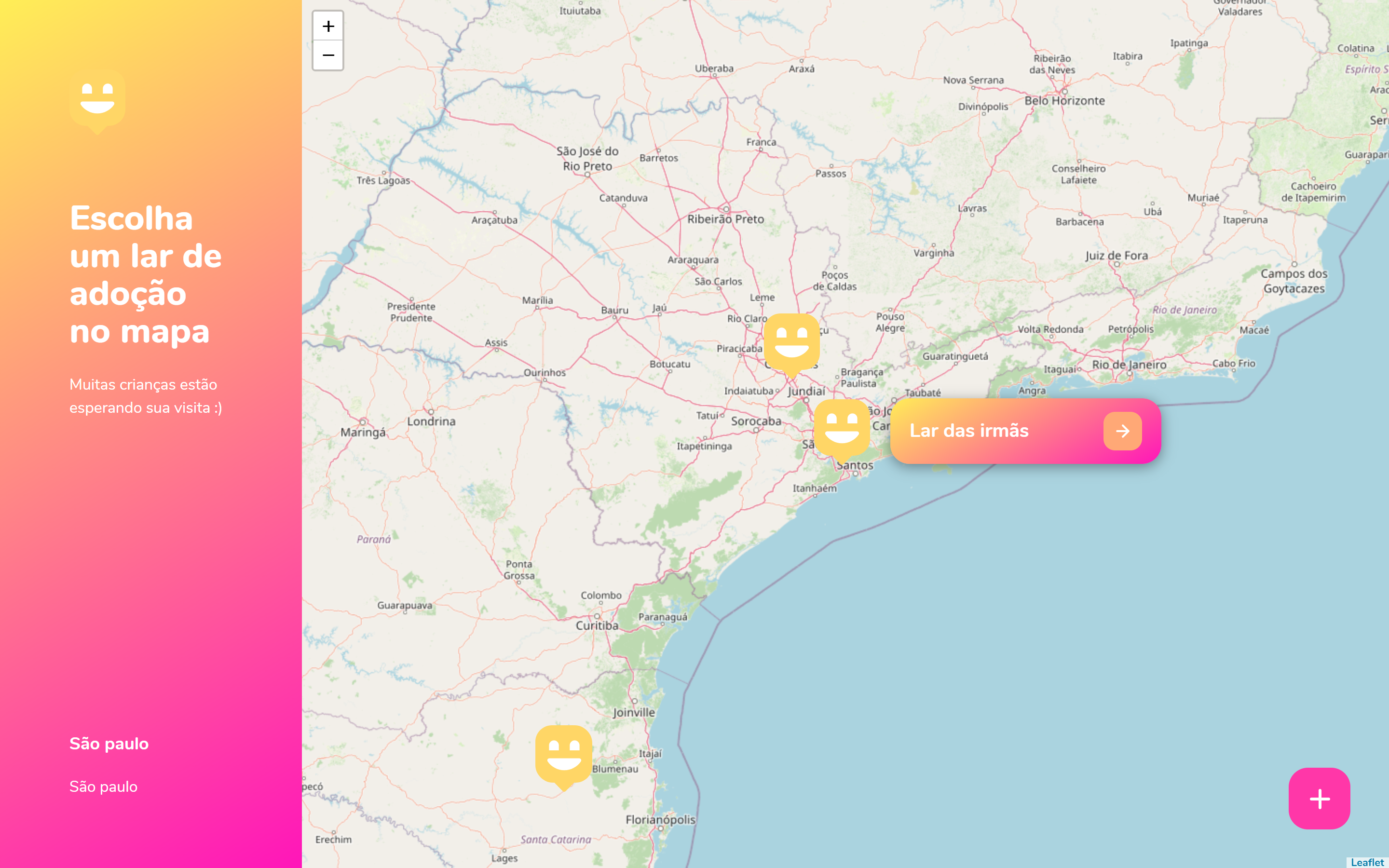Click the Escolha um lar heading
The height and width of the screenshot is (868, 1389).
pos(146,274)
